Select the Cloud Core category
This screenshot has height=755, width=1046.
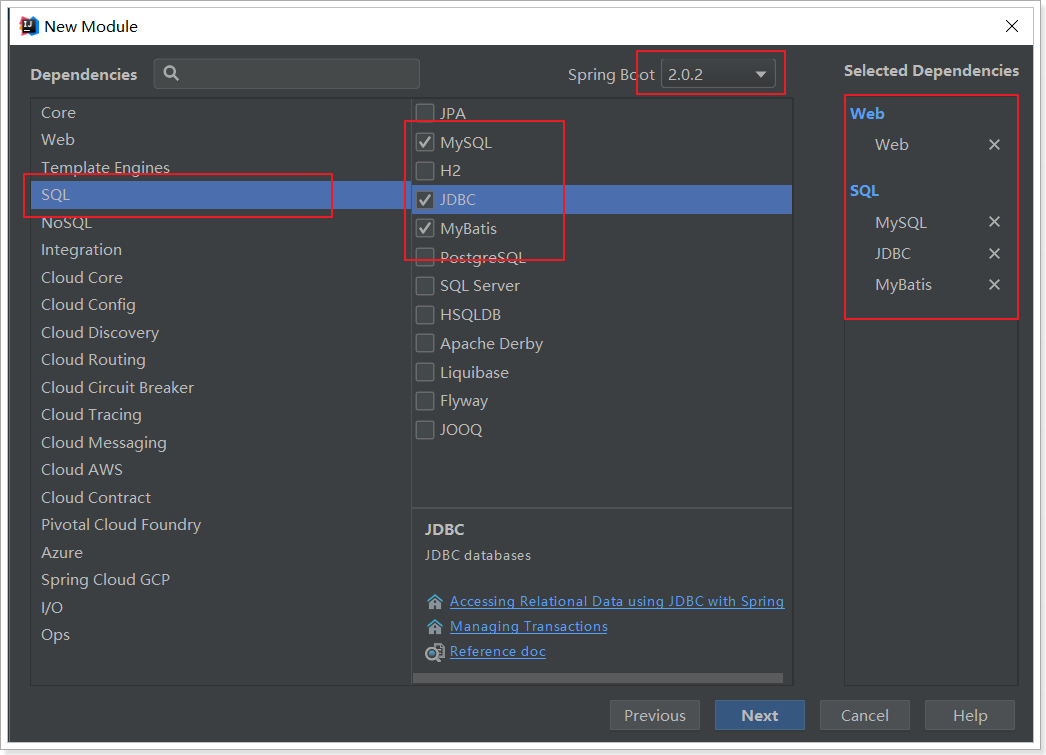pyautogui.click(x=221, y=277)
